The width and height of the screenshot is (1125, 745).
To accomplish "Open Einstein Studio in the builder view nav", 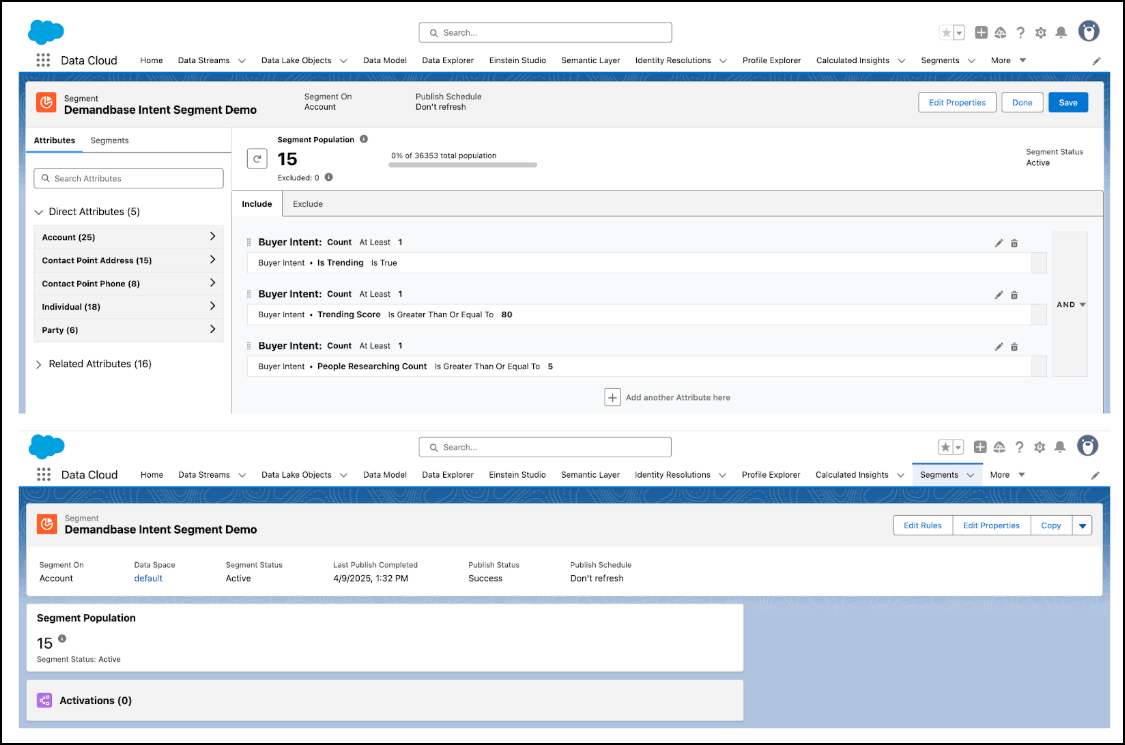I will click(517, 60).
